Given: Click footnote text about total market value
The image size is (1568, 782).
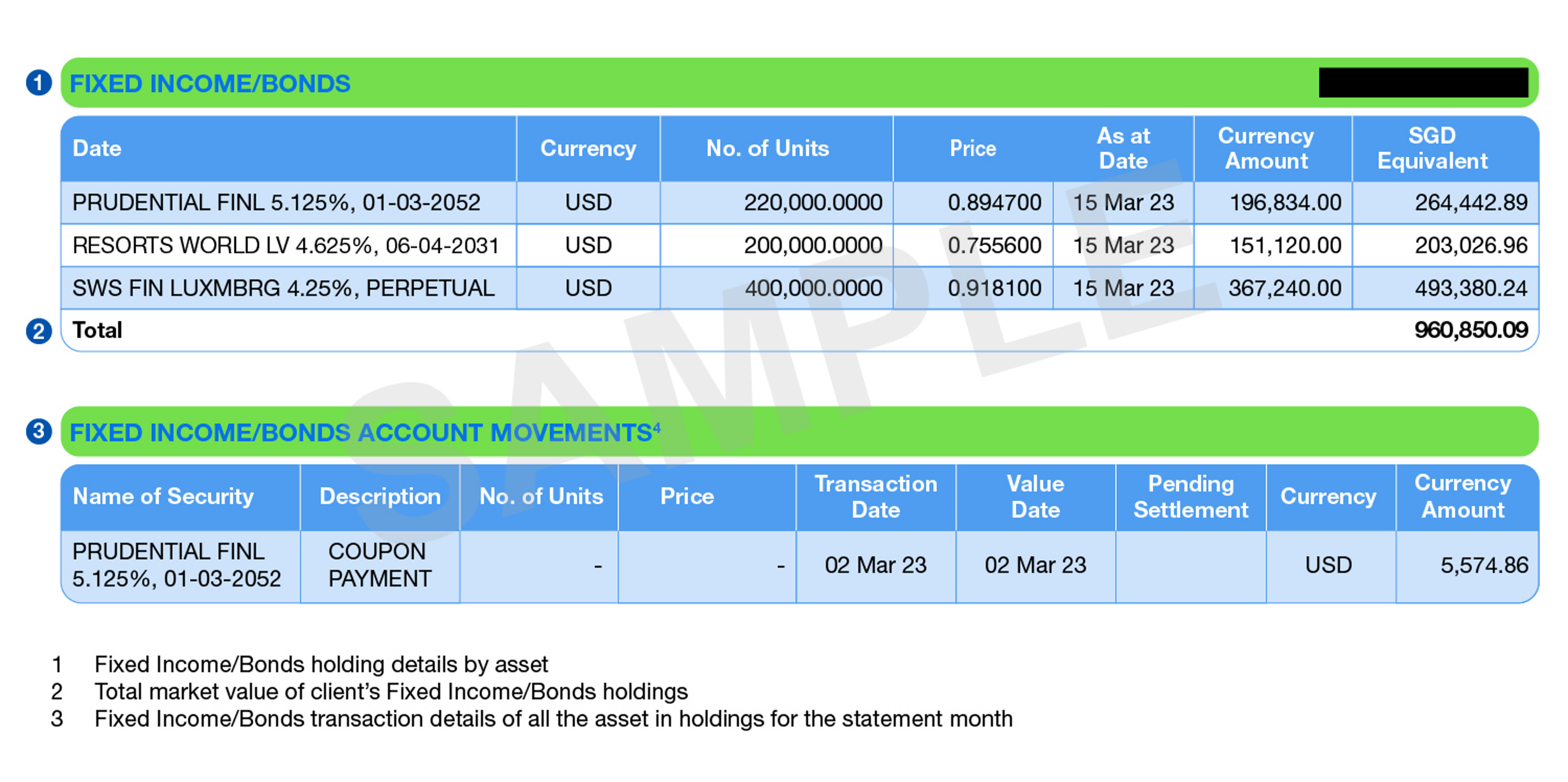Looking at the screenshot, I should click(x=391, y=692).
